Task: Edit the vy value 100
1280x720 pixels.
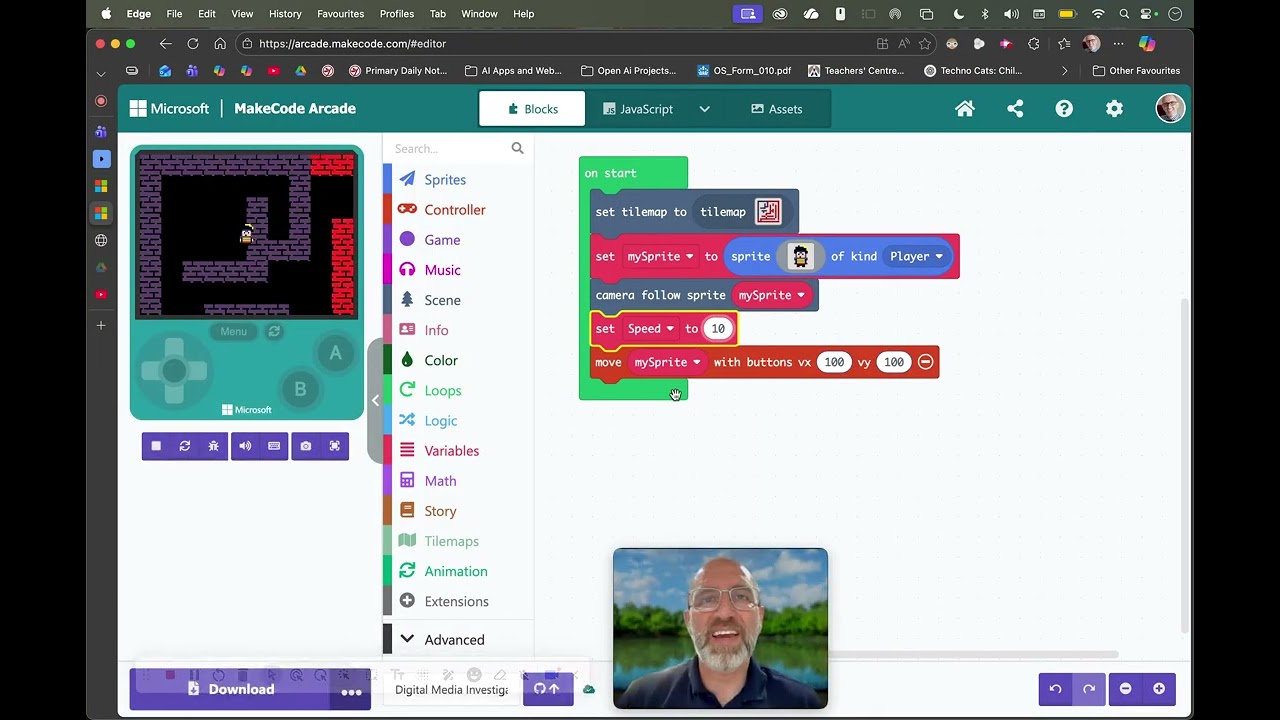Action: pyautogui.click(x=893, y=362)
